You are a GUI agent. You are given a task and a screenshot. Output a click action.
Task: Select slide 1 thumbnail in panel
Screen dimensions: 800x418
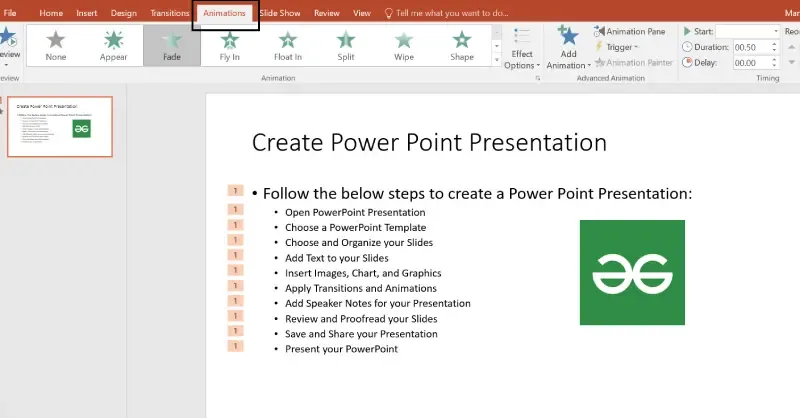60,127
